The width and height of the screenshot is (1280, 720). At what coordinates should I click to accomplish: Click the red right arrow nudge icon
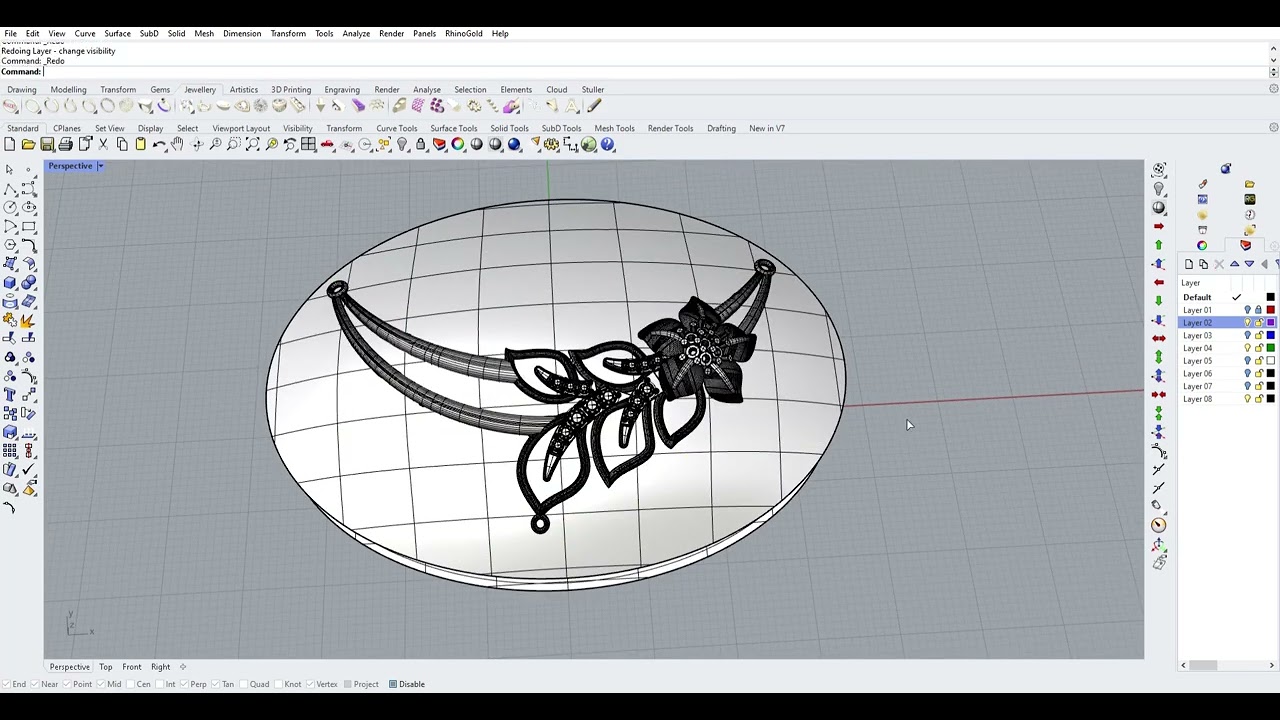click(x=1159, y=226)
